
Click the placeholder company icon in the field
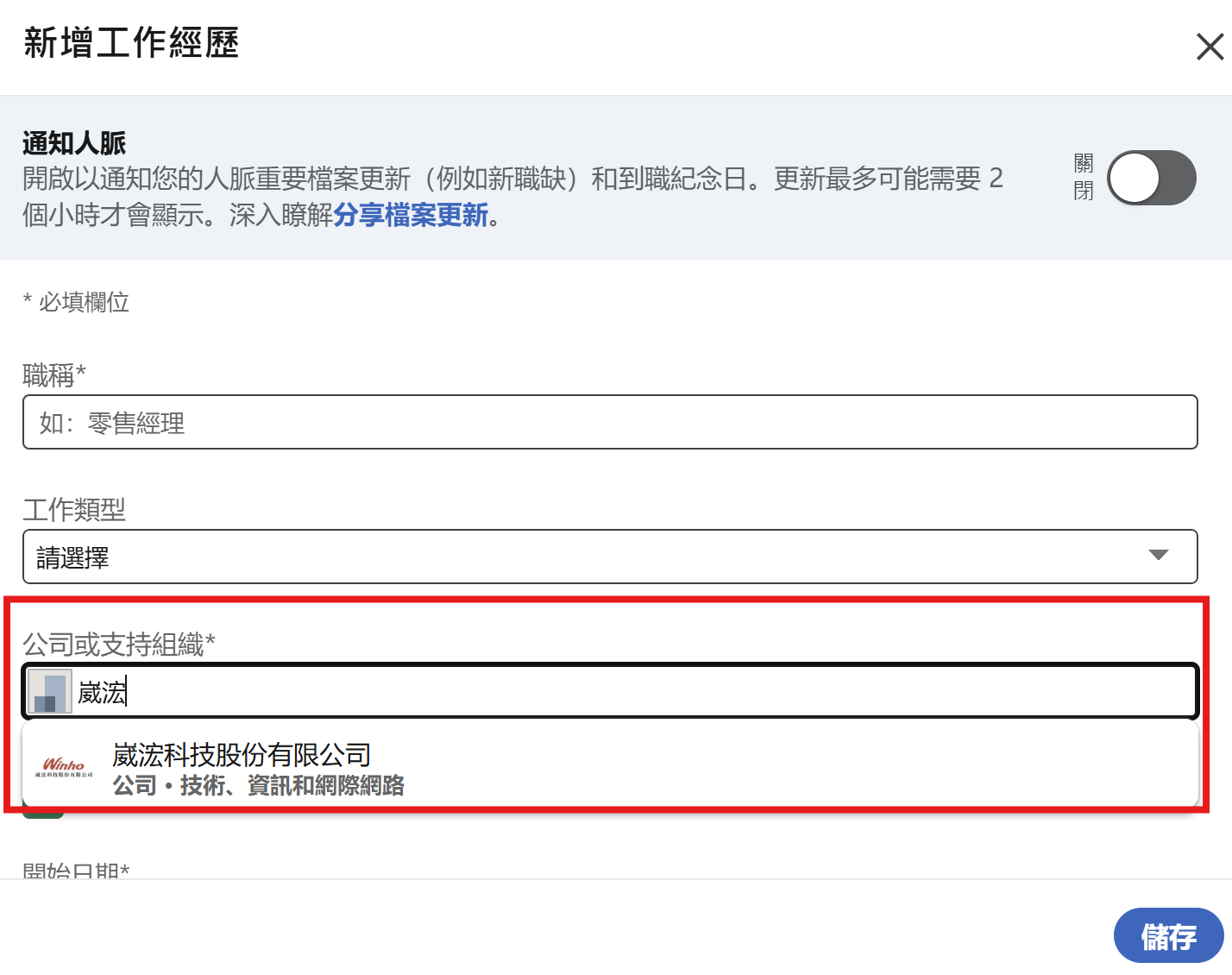pos(50,691)
